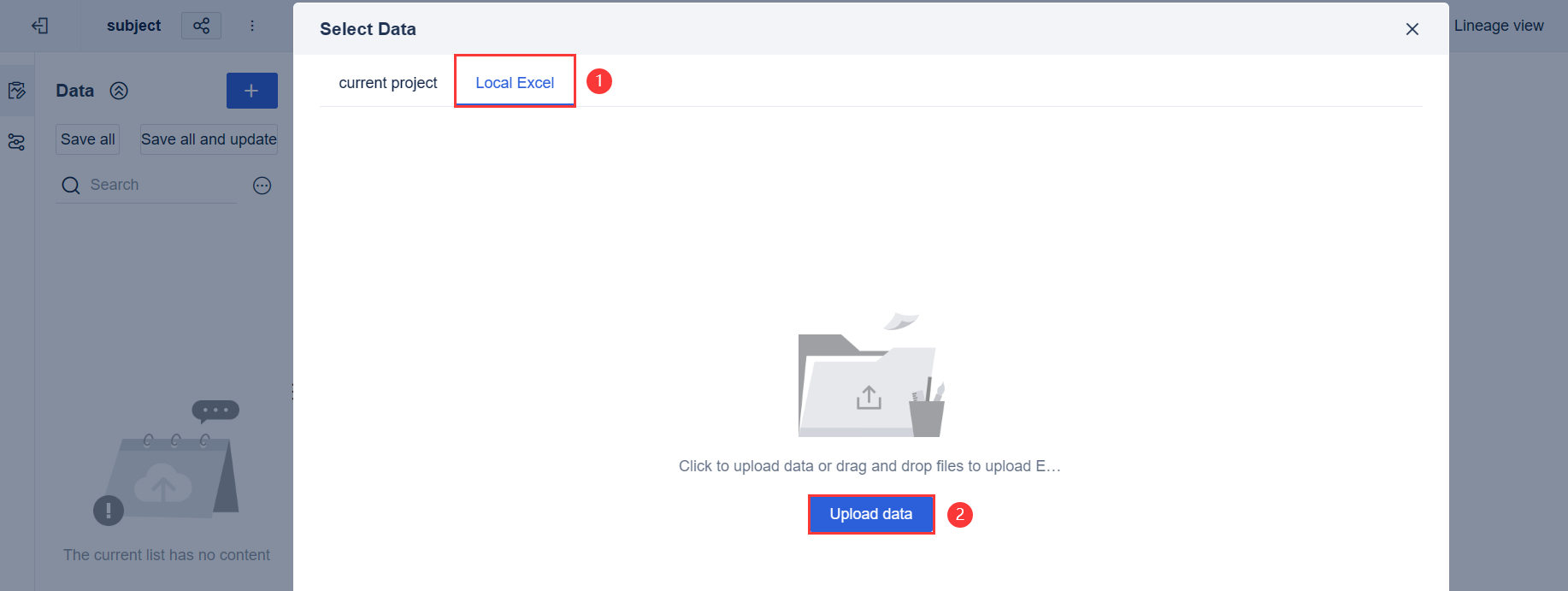Close the Select Data dialog
Viewport: 1568px width, 591px height.
[1412, 28]
